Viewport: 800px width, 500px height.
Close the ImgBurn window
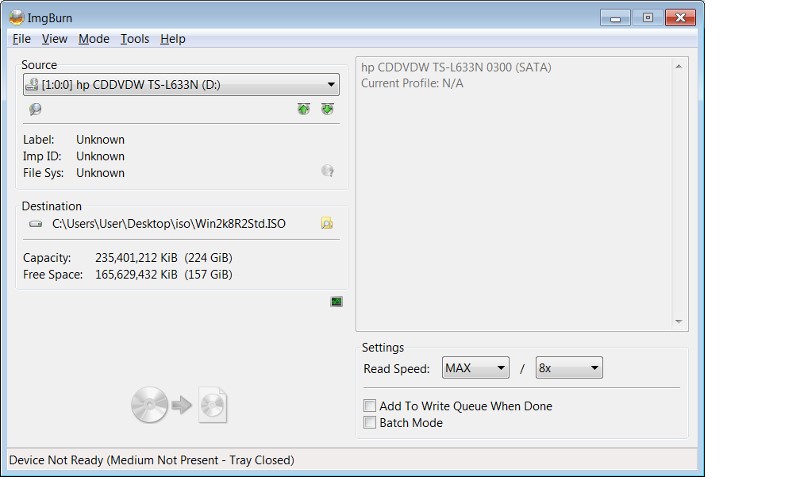(x=680, y=18)
